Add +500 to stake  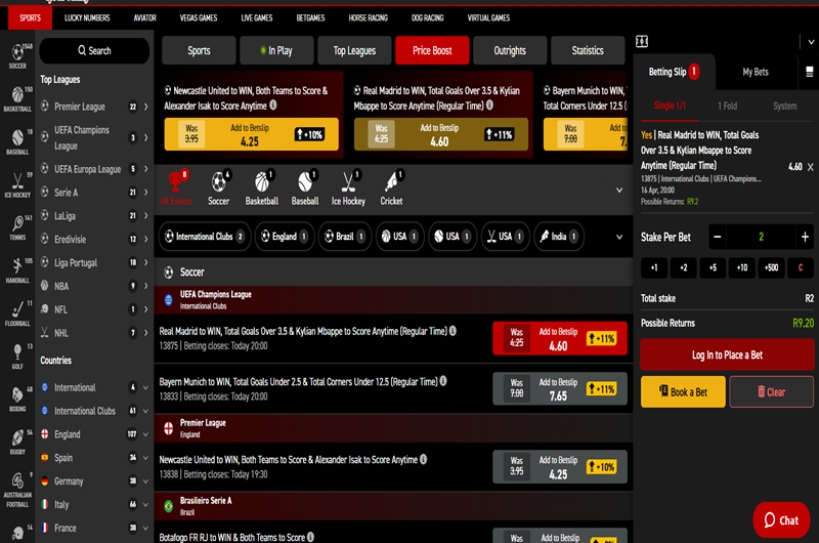point(771,268)
